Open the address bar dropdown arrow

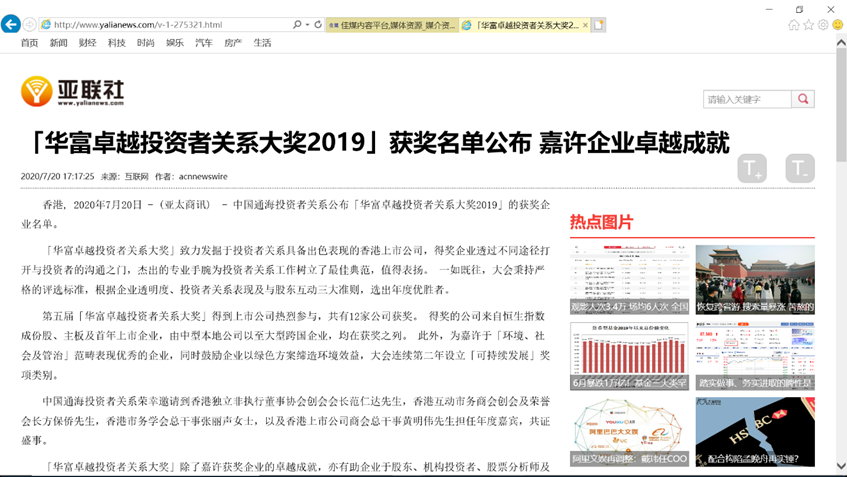click(x=307, y=24)
